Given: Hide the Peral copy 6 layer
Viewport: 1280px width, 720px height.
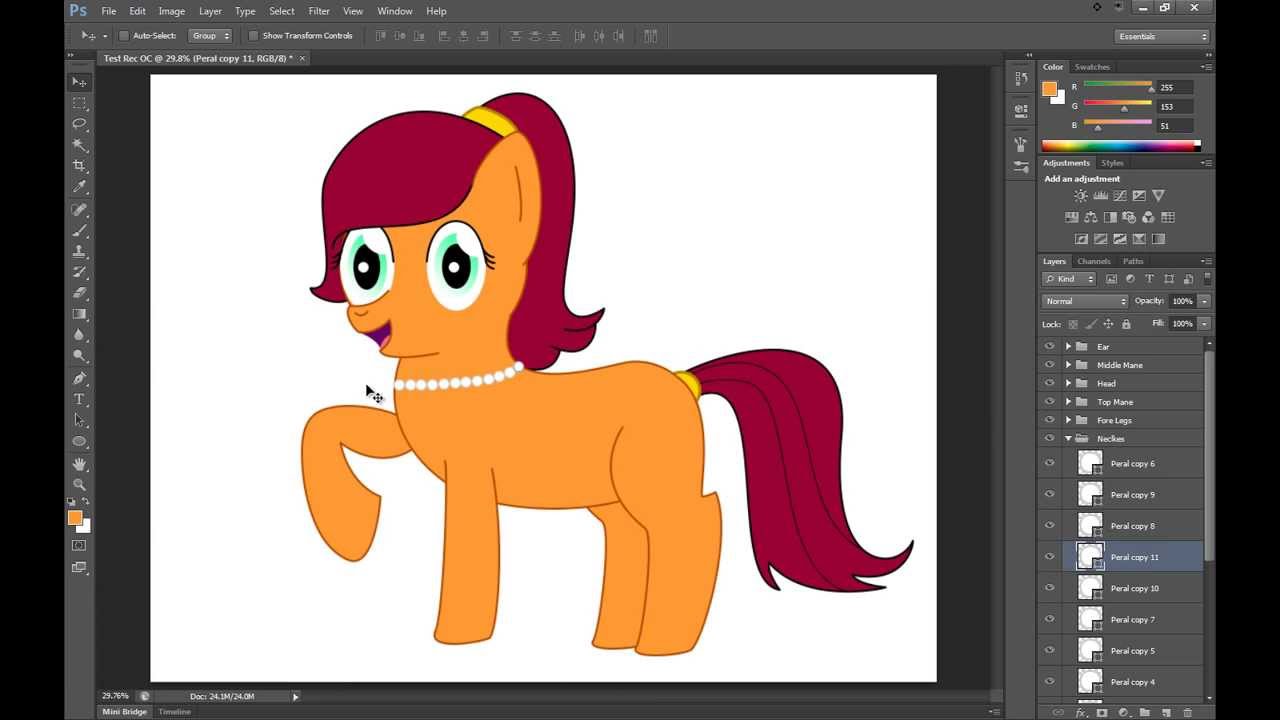Looking at the screenshot, I should (x=1049, y=463).
